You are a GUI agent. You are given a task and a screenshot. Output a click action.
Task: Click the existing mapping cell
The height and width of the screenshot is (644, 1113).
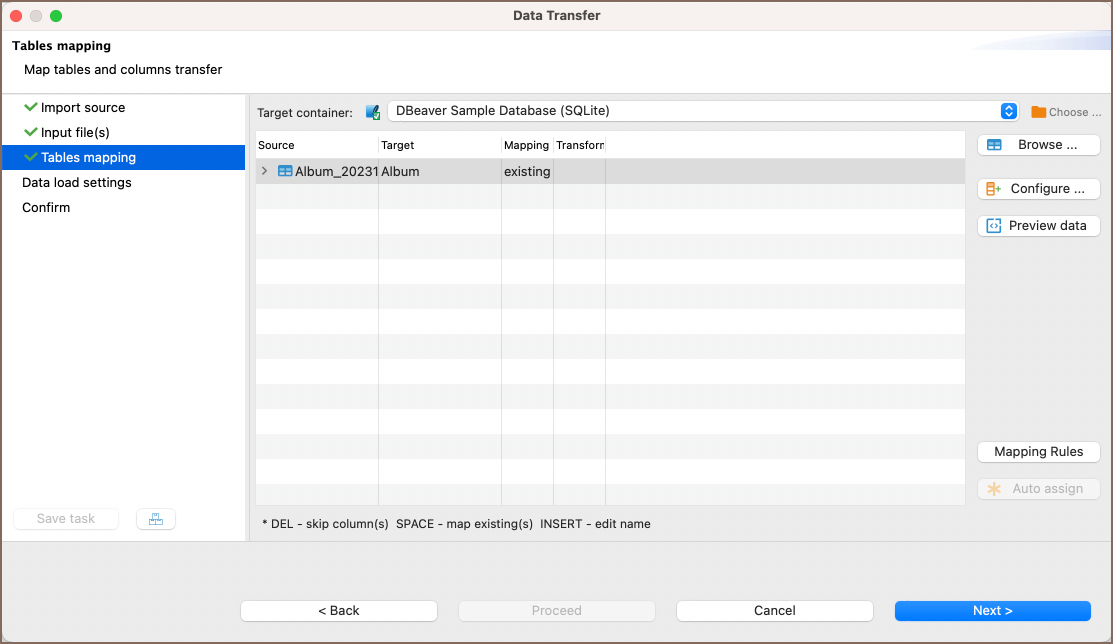click(x=527, y=172)
